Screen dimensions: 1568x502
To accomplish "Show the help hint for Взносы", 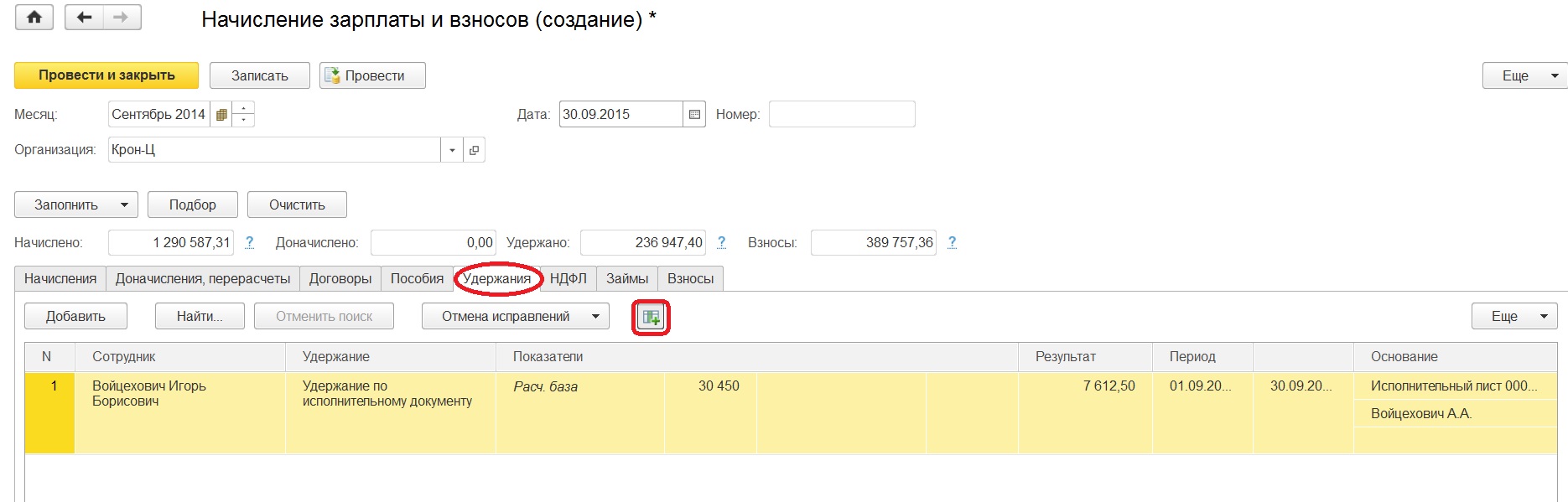I will (x=952, y=242).
